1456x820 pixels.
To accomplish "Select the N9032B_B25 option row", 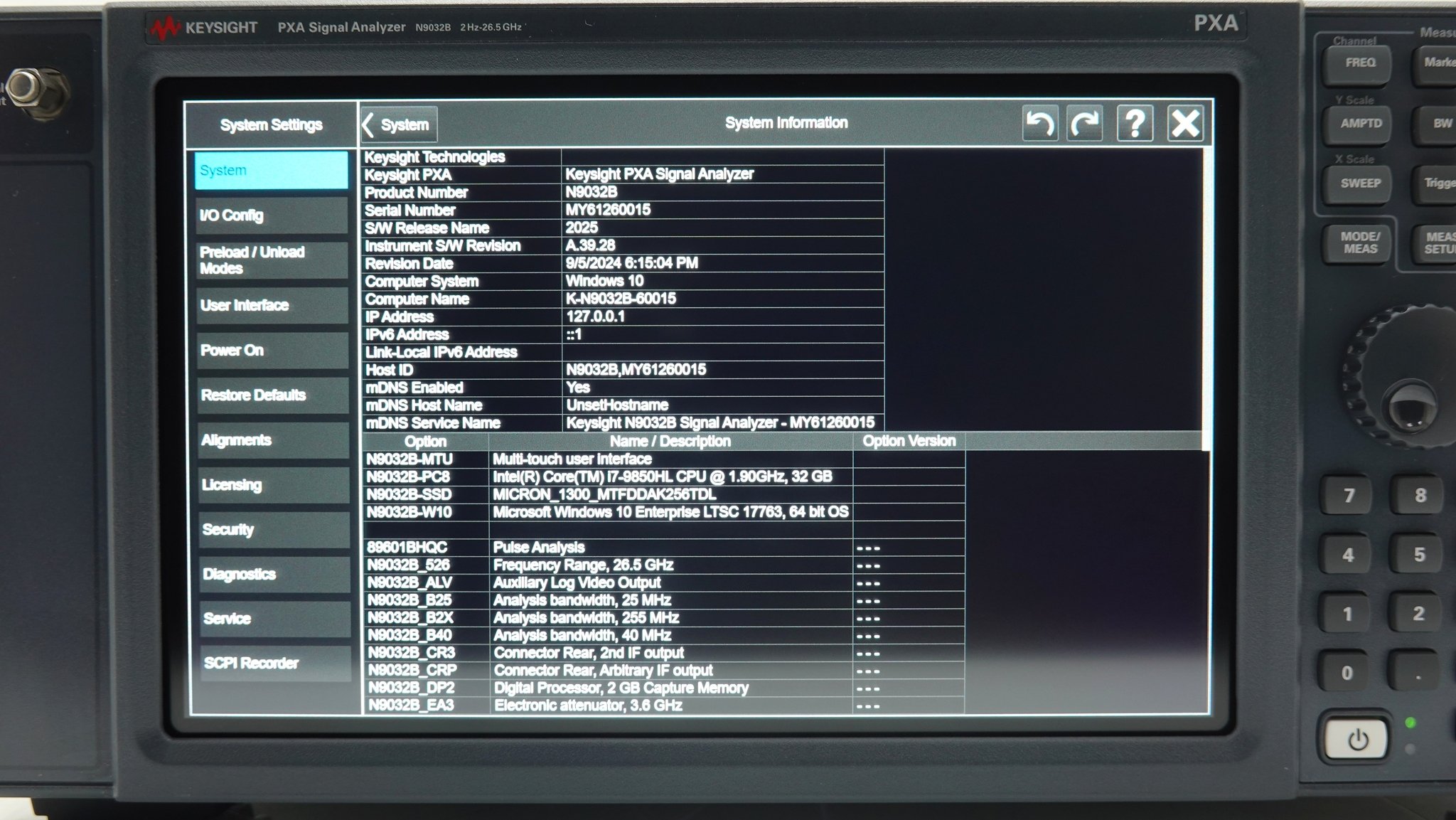I will point(663,600).
